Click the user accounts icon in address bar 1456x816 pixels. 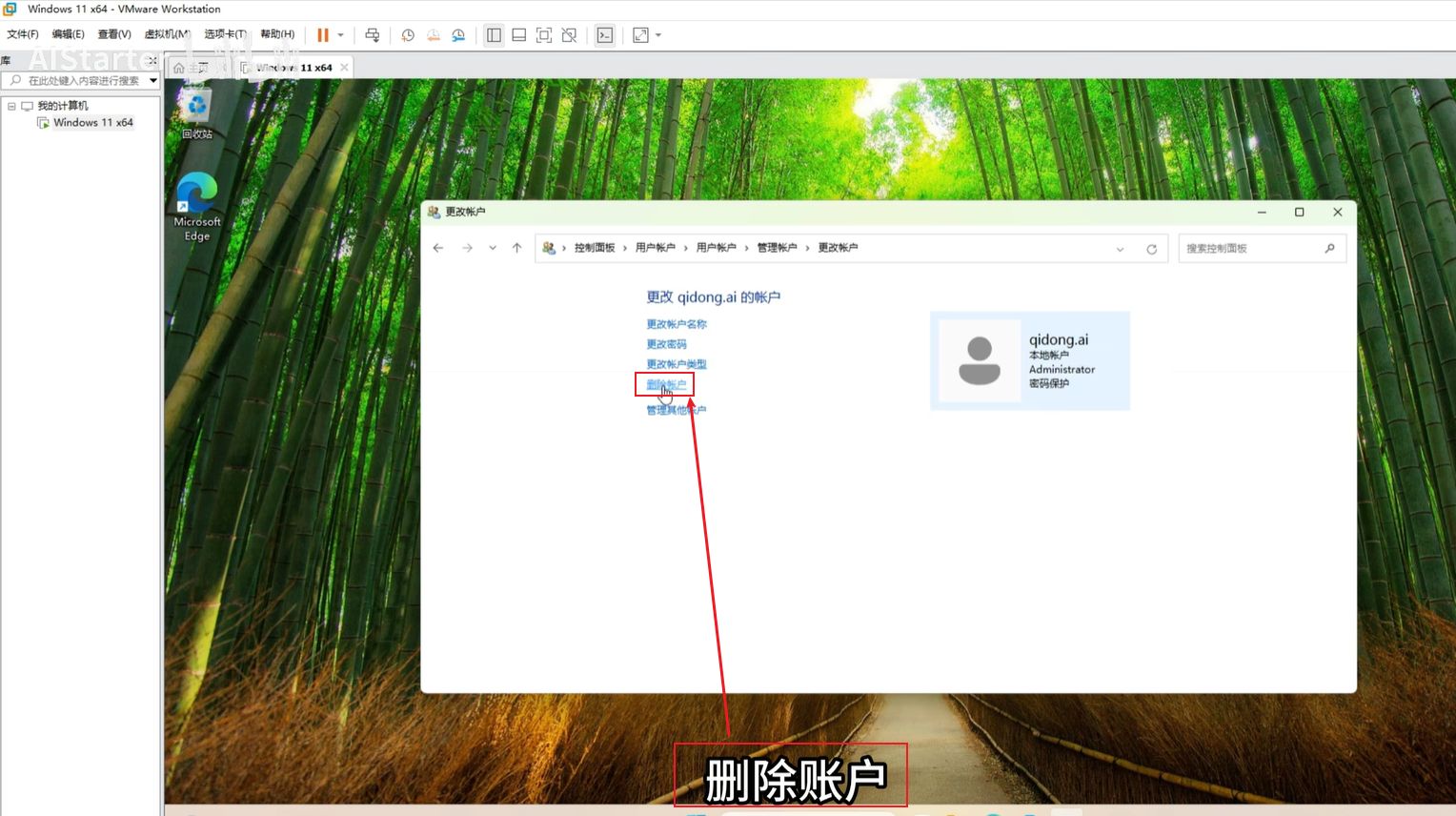[549, 248]
